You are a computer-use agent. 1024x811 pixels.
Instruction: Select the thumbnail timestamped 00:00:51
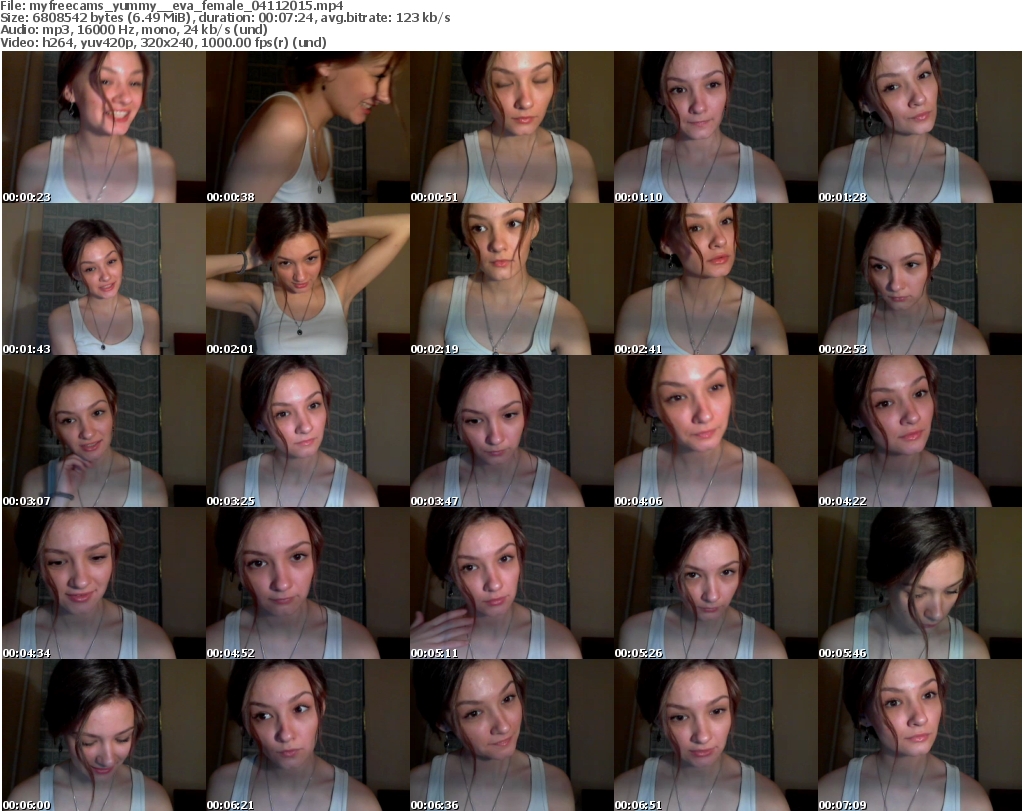pyautogui.click(x=512, y=127)
